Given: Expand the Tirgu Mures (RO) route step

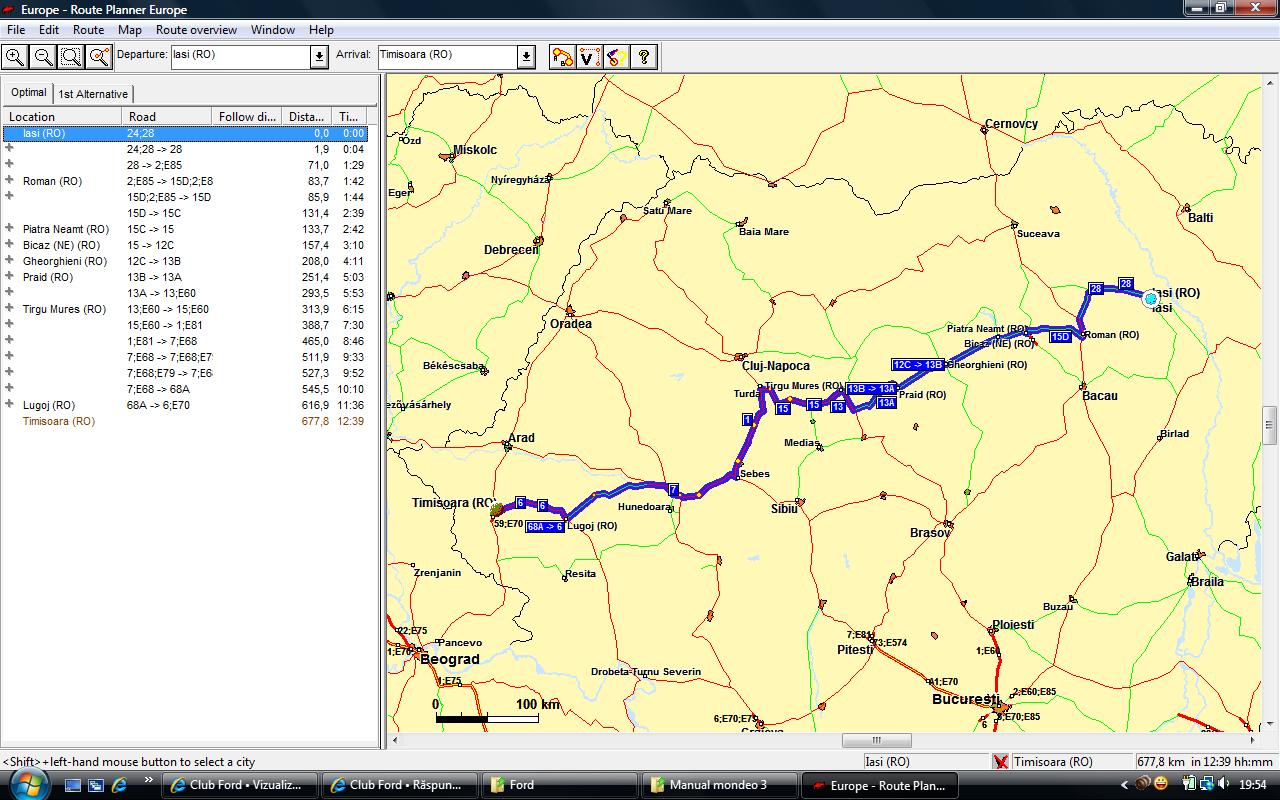Looking at the screenshot, I should click(x=10, y=309).
